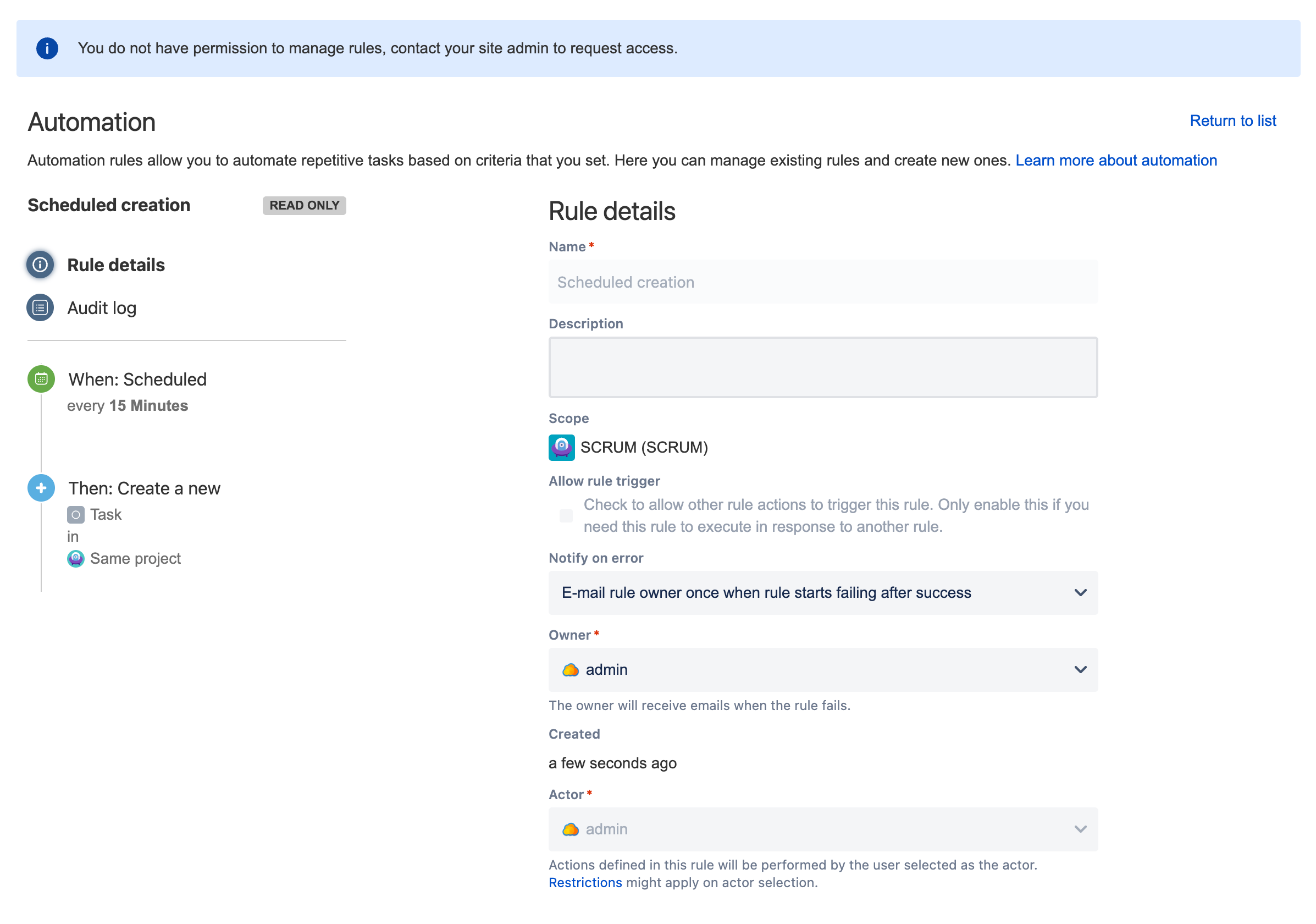Select the Rule details section
The height and width of the screenshot is (924, 1316).
[116, 265]
